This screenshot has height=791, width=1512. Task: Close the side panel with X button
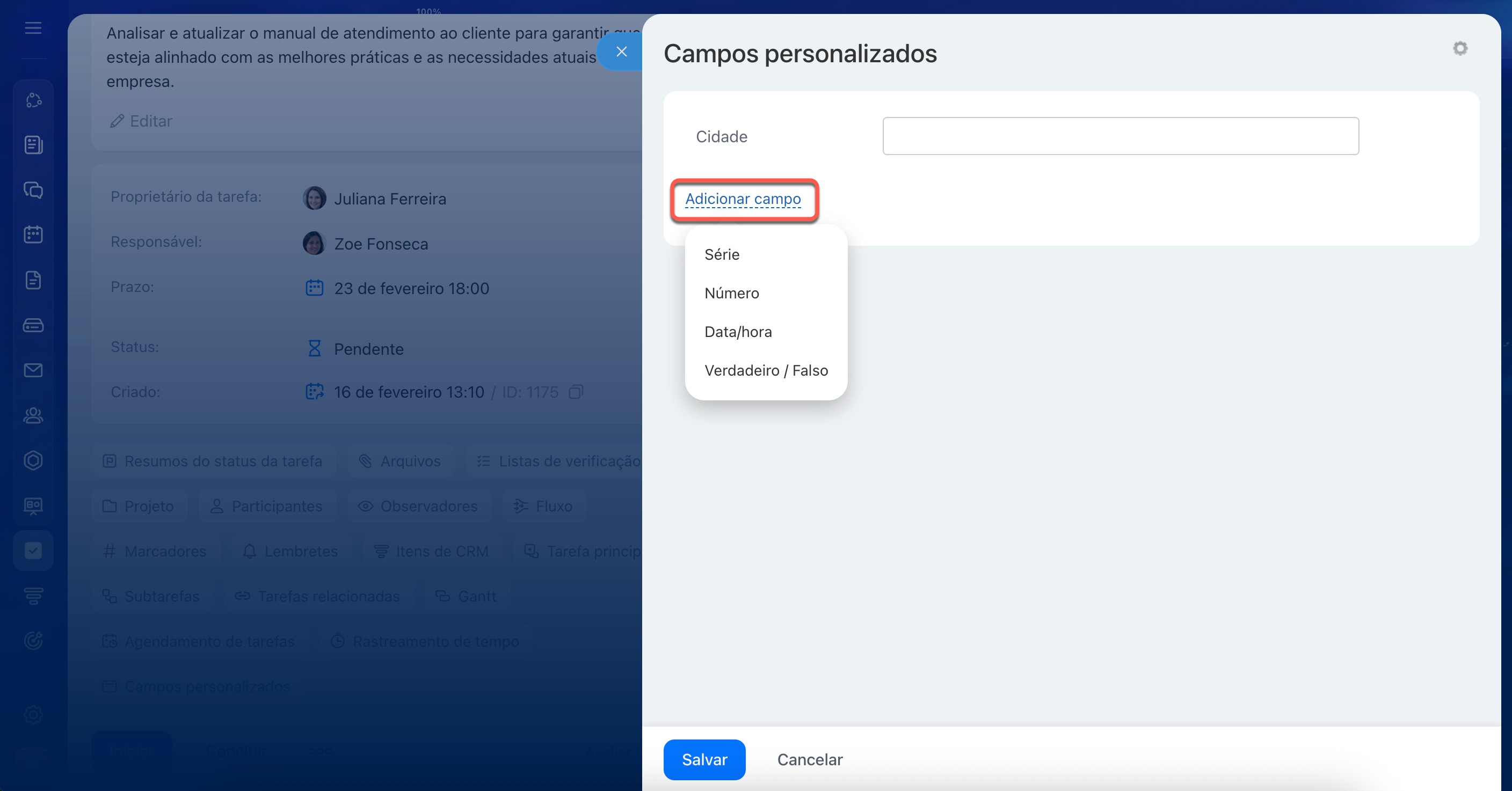coord(621,52)
